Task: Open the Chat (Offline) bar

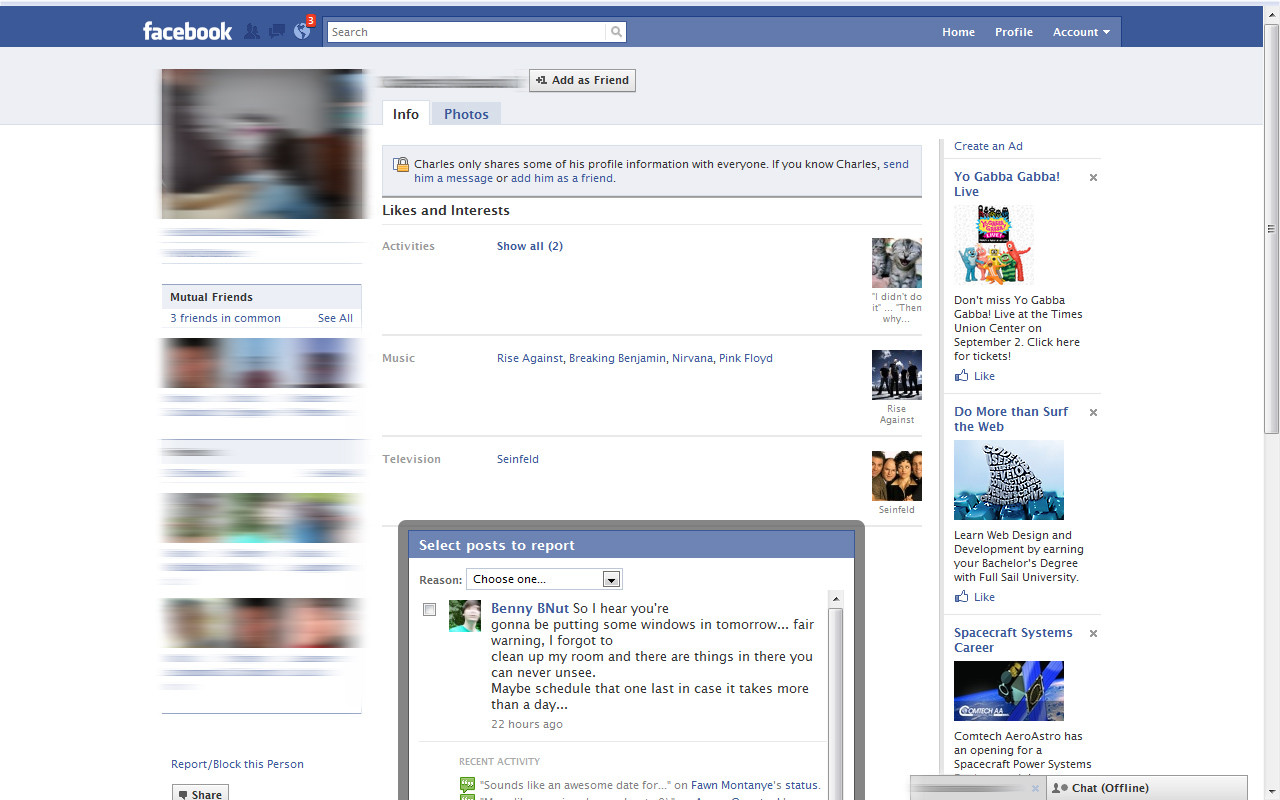Action: coord(1110,788)
